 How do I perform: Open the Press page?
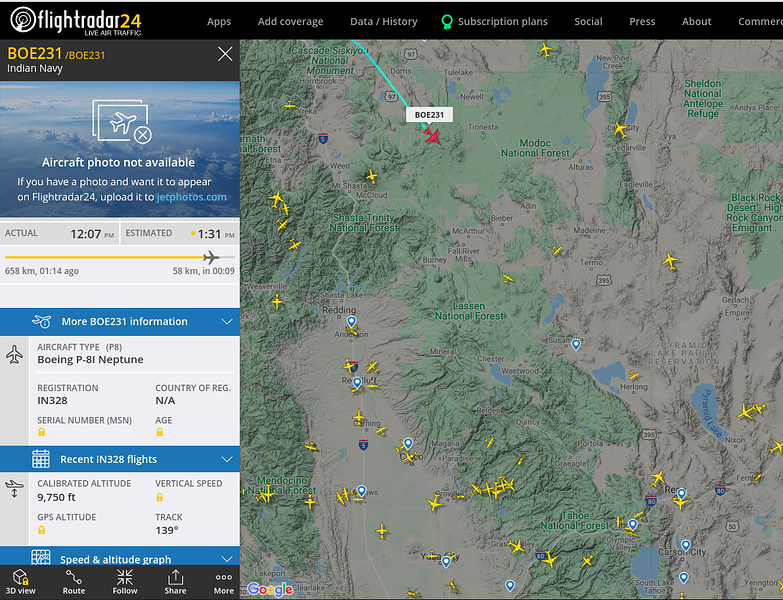click(x=642, y=21)
